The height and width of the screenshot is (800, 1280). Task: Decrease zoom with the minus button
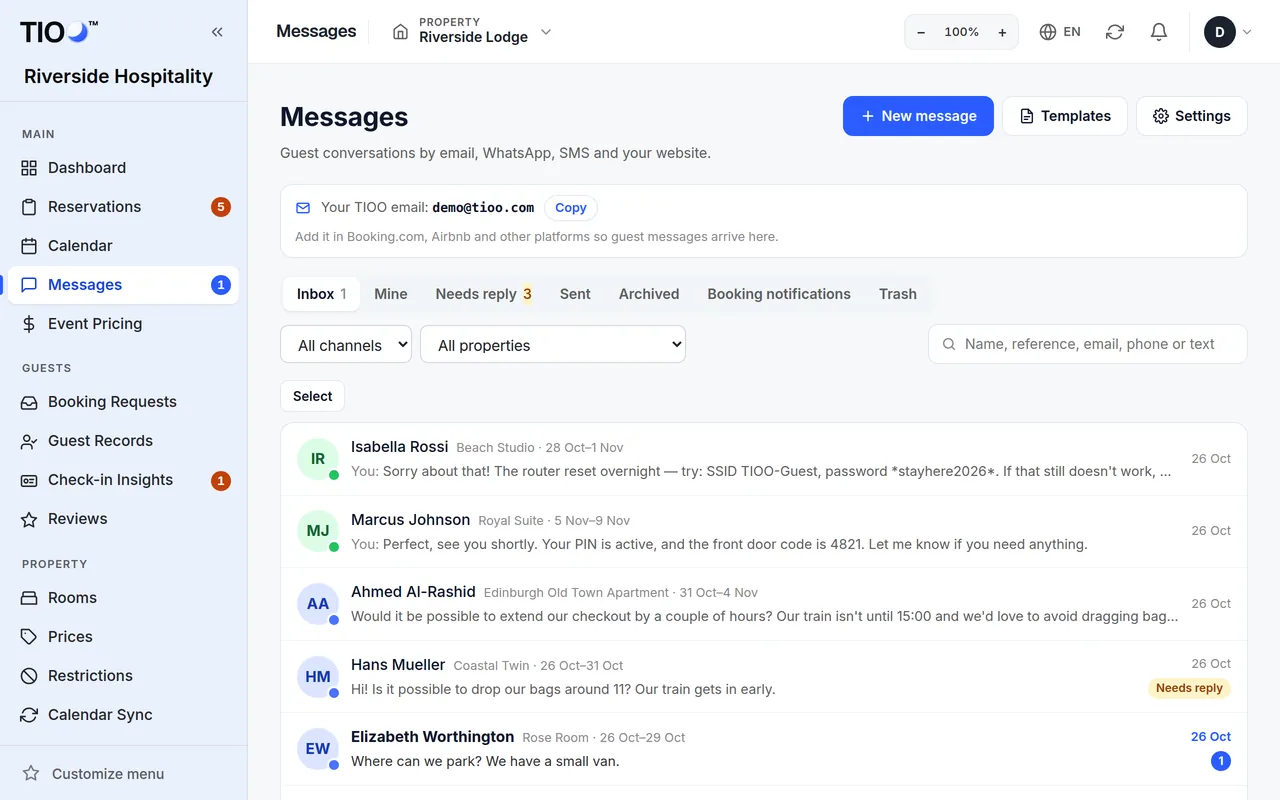(921, 32)
